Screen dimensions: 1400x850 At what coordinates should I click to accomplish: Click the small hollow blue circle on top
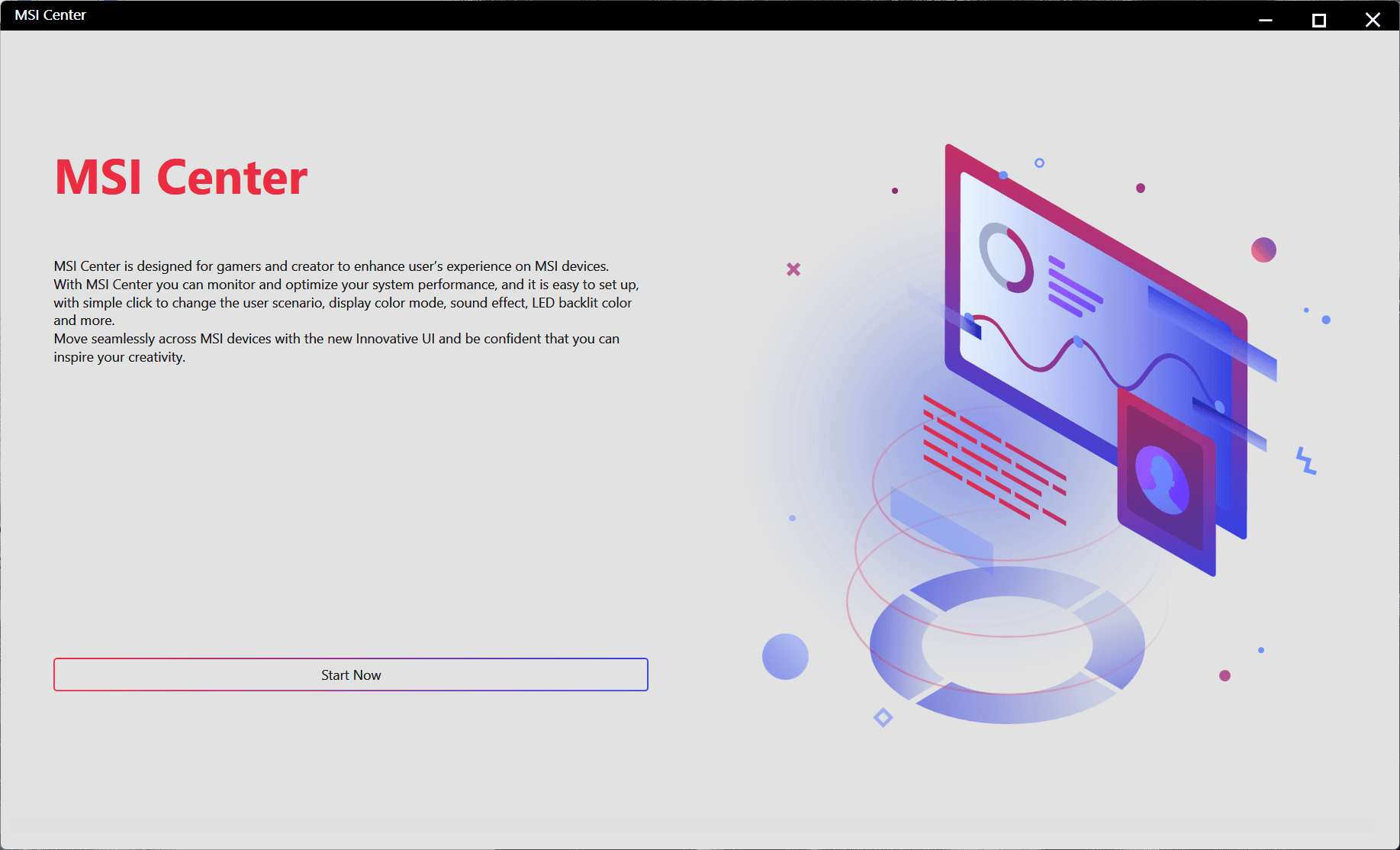click(x=1039, y=163)
